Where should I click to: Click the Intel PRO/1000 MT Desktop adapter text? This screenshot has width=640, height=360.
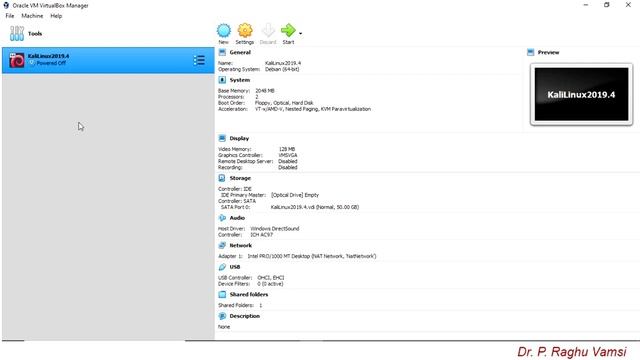(x=312, y=256)
